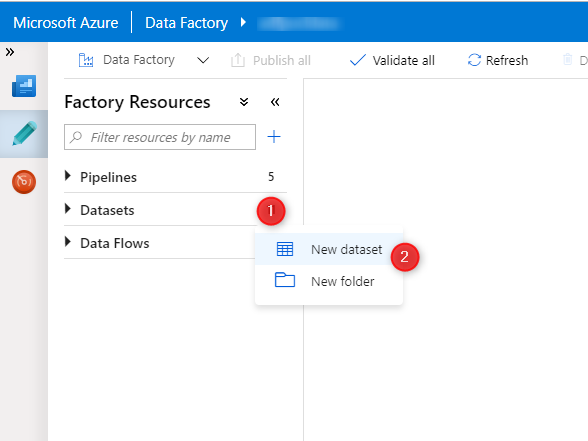The width and height of the screenshot is (588, 441).
Task: Open the Monitor gauge icon
Action: click(x=24, y=182)
